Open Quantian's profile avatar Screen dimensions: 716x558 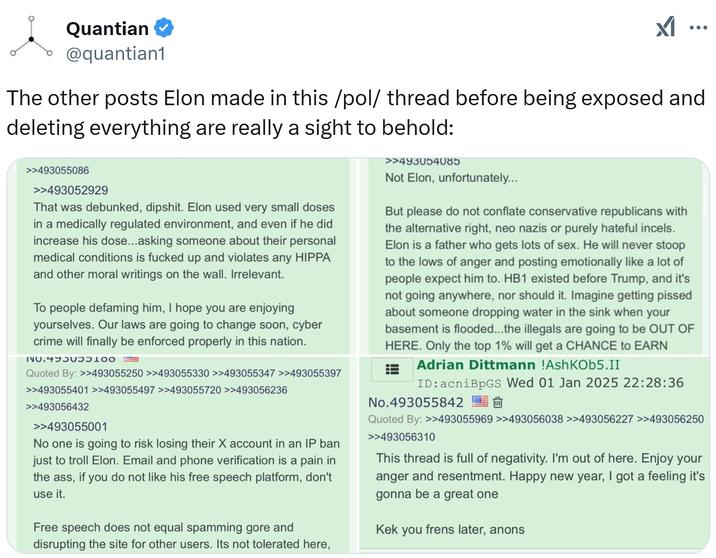tap(31, 37)
